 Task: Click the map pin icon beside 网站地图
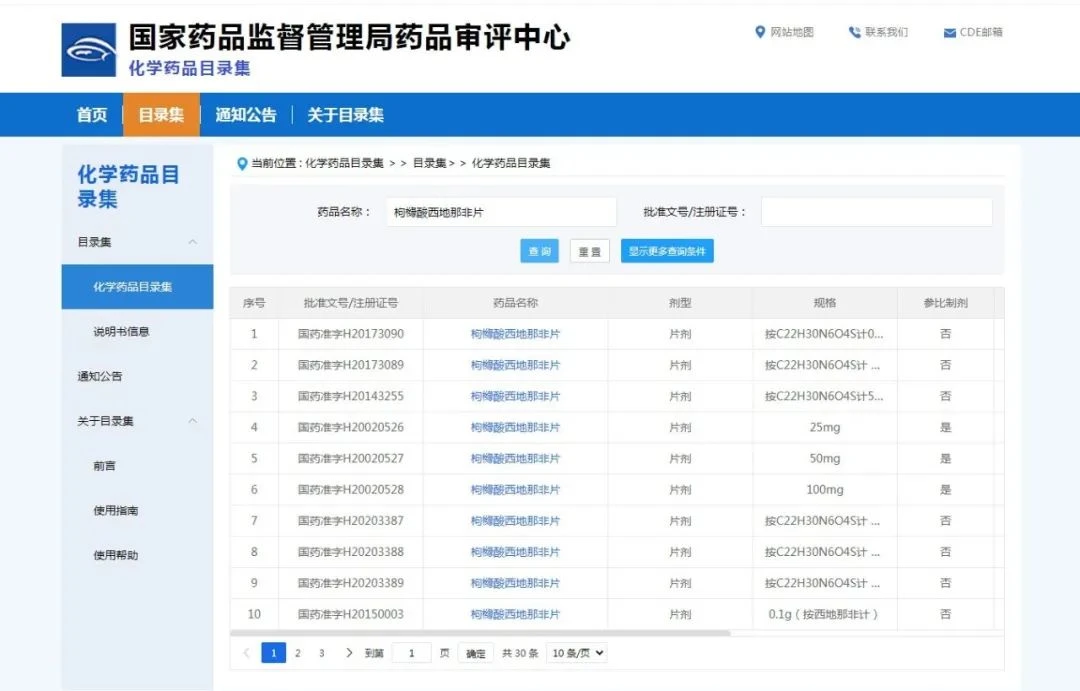[x=760, y=32]
